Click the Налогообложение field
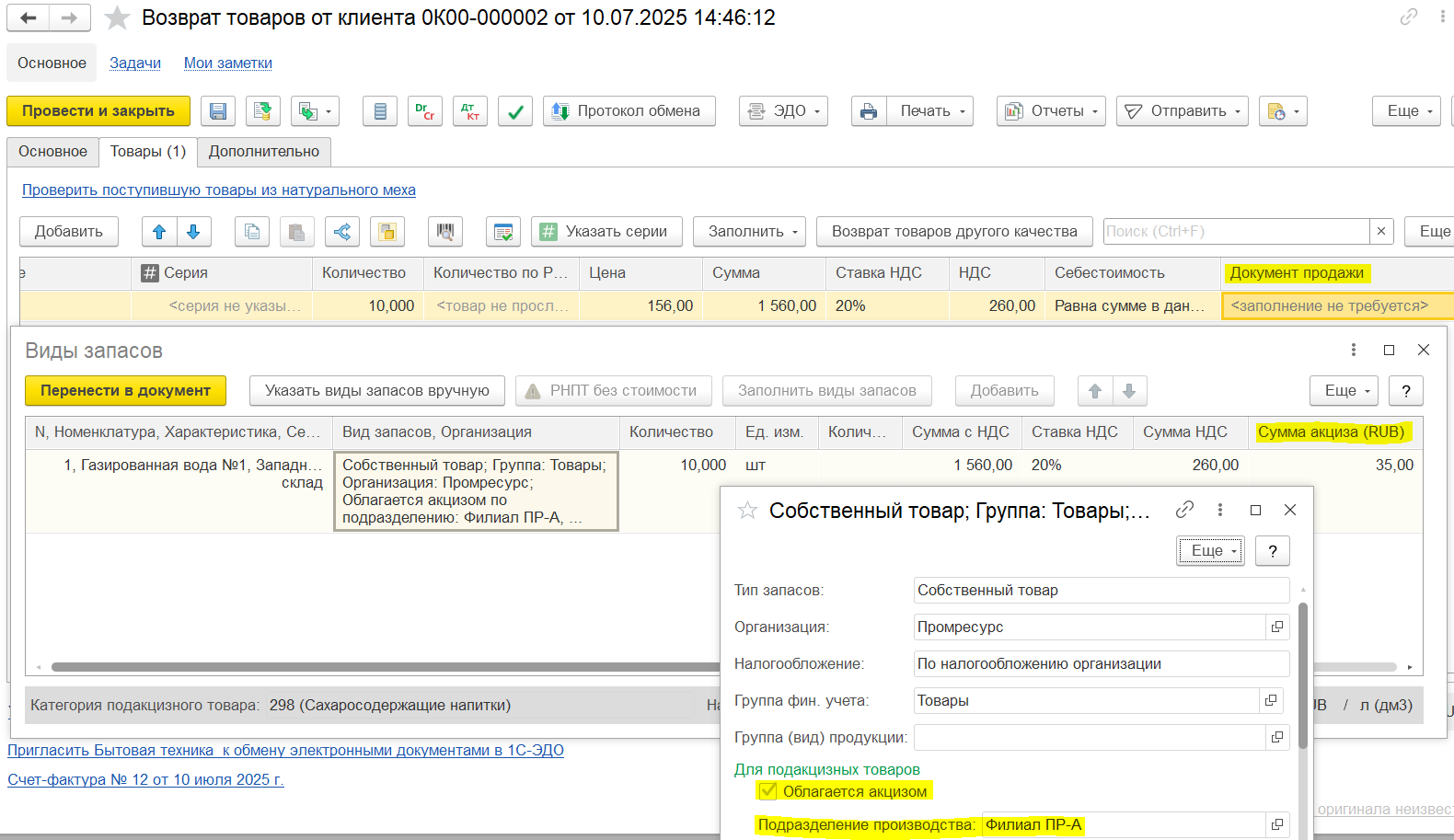Viewport: 1454px width, 840px height. pos(1102,663)
